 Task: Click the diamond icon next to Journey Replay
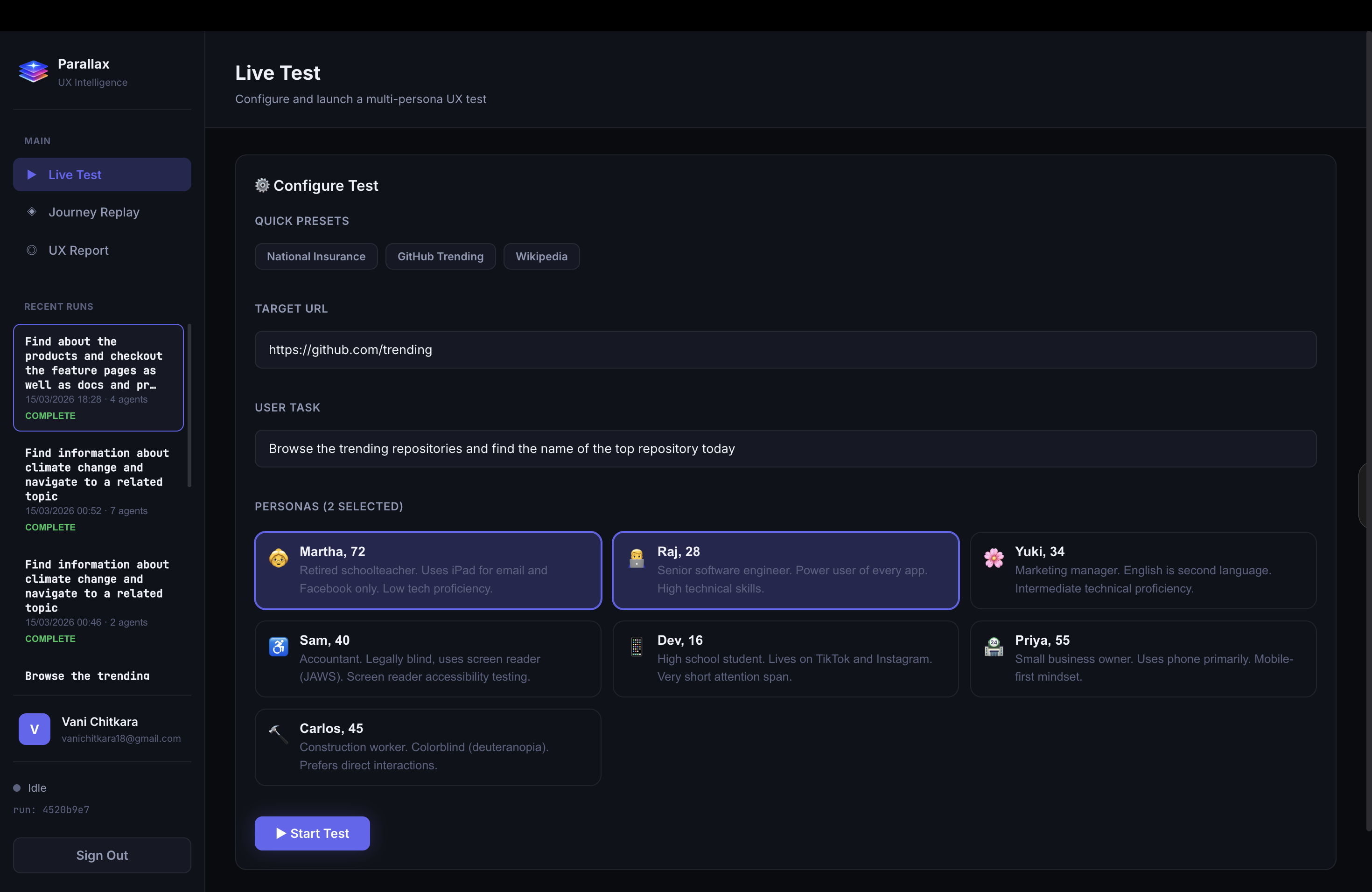32,212
